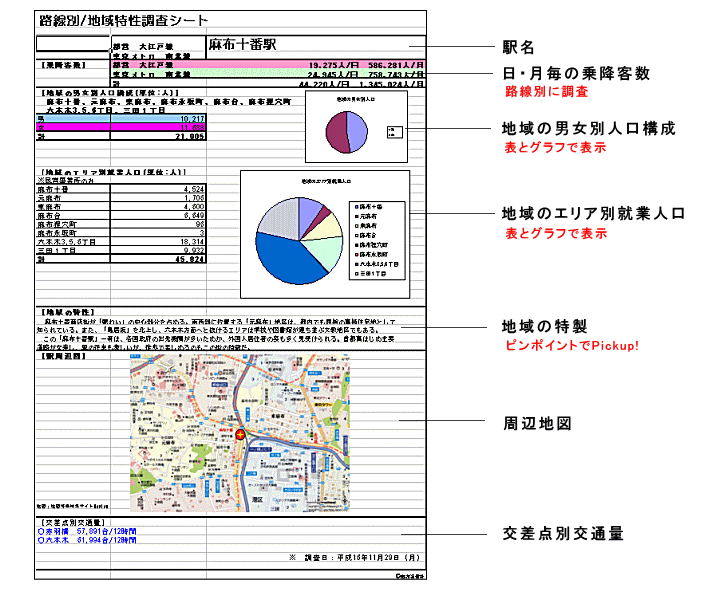Click the 地域のエリア別就業人口 annotation label
720x590 pixels.
pos(593,214)
